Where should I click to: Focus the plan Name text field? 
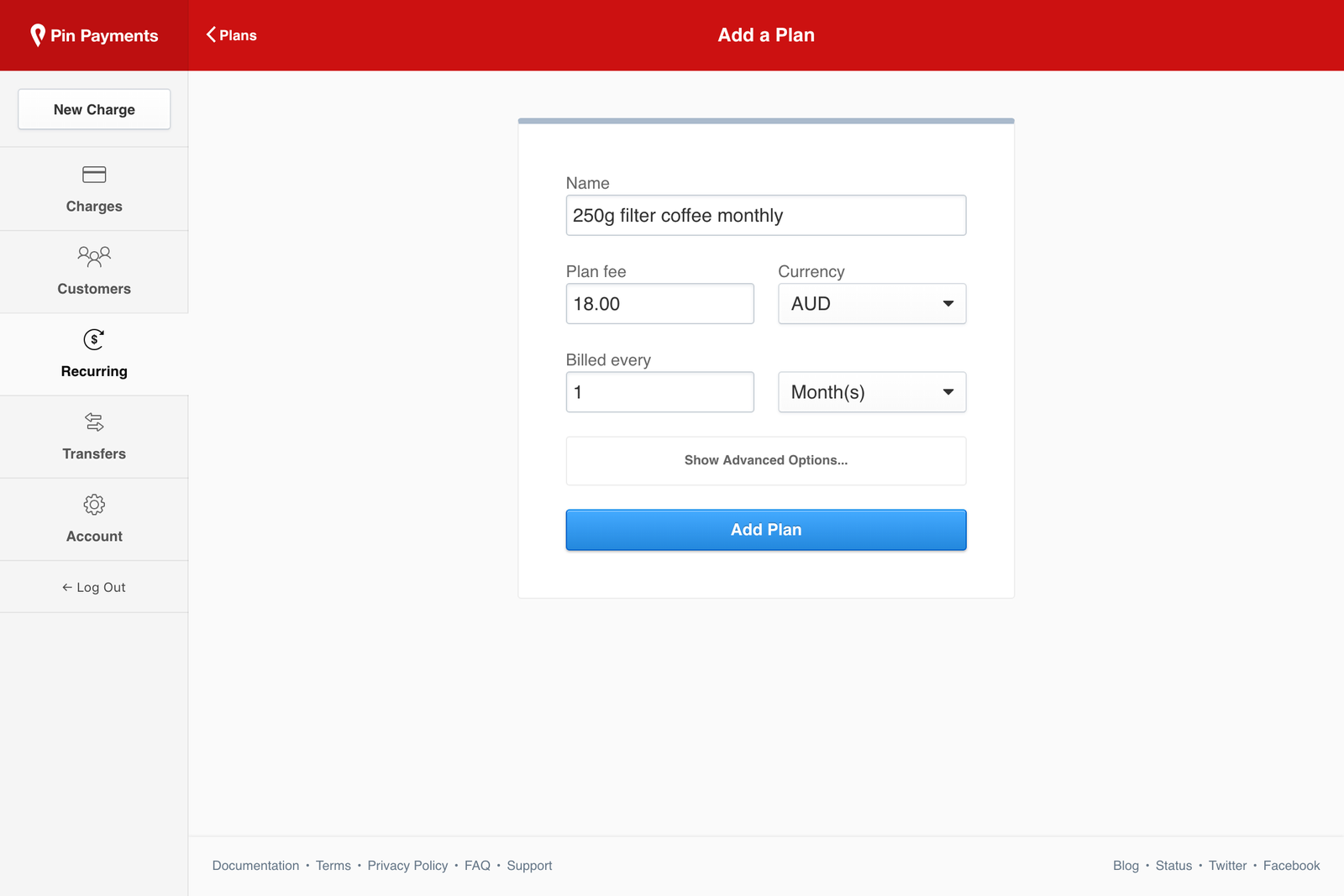tap(765, 216)
